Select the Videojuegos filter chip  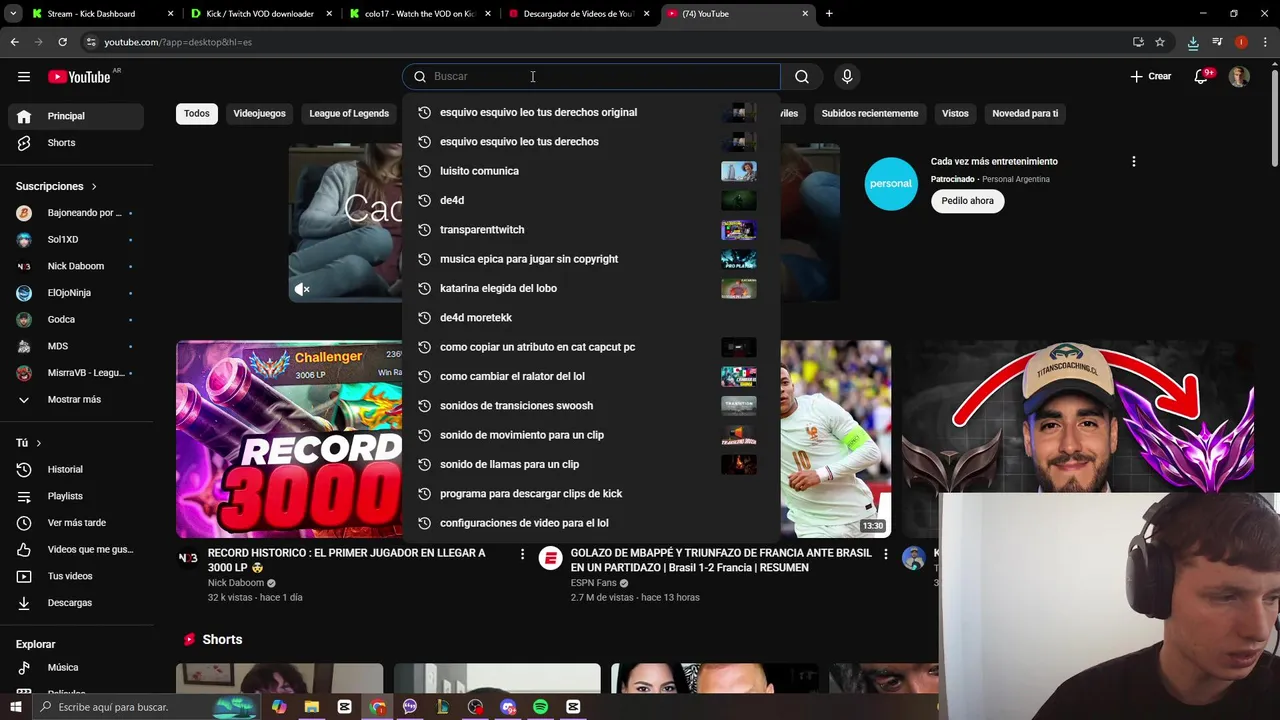(x=259, y=114)
